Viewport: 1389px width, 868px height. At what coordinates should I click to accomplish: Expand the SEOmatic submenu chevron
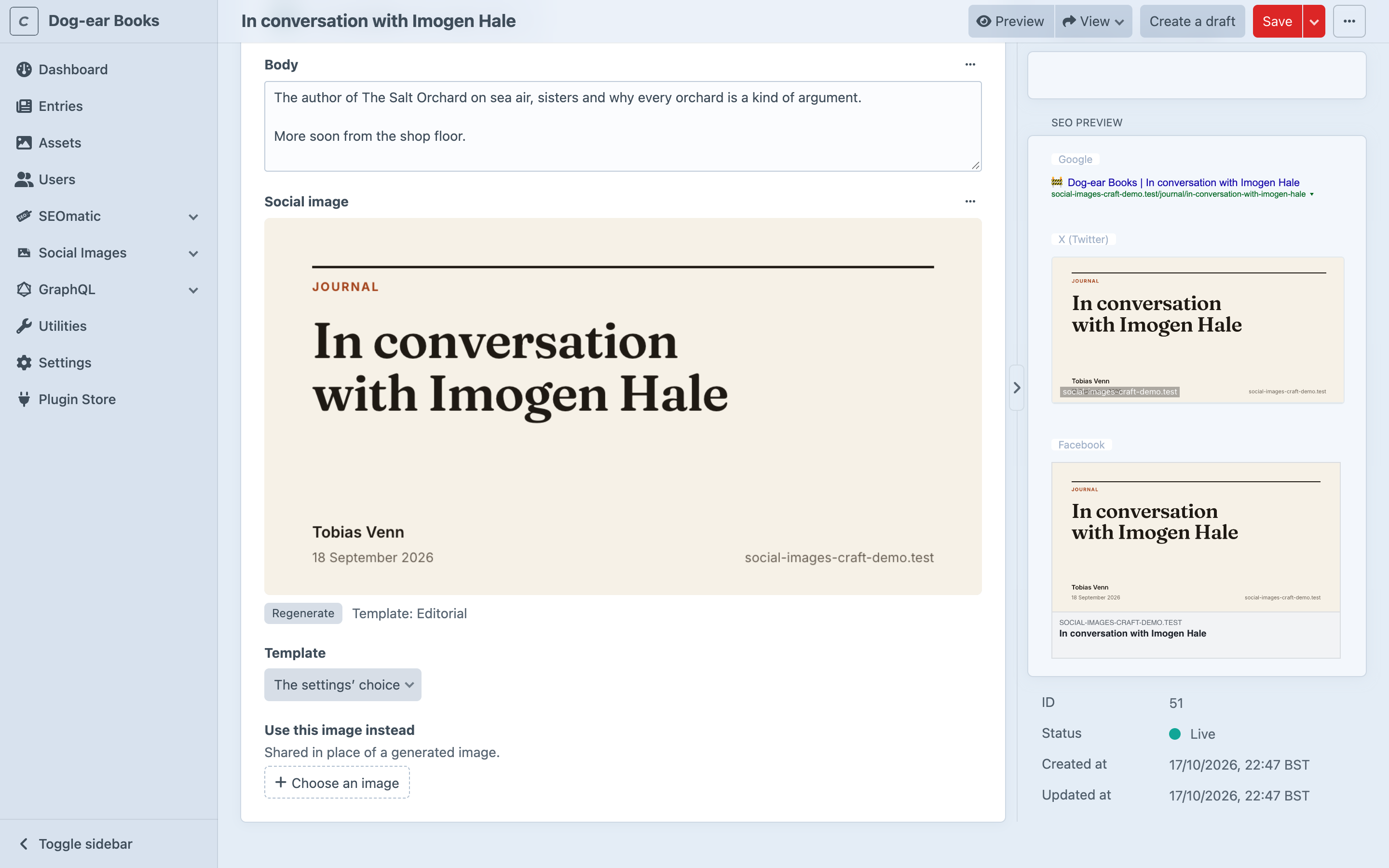(x=193, y=217)
